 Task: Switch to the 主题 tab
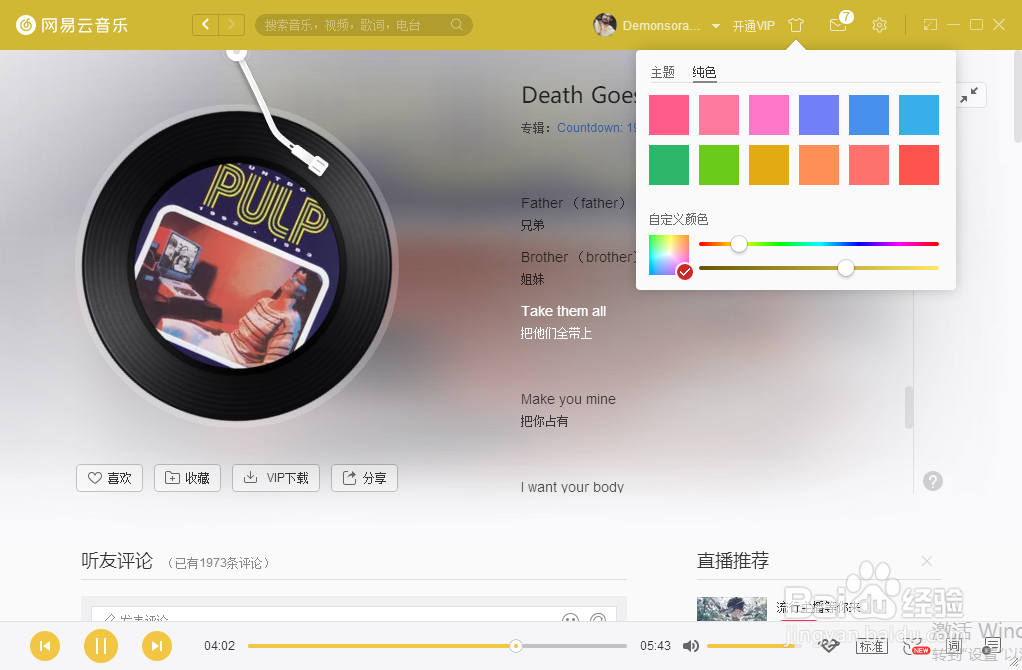click(662, 72)
